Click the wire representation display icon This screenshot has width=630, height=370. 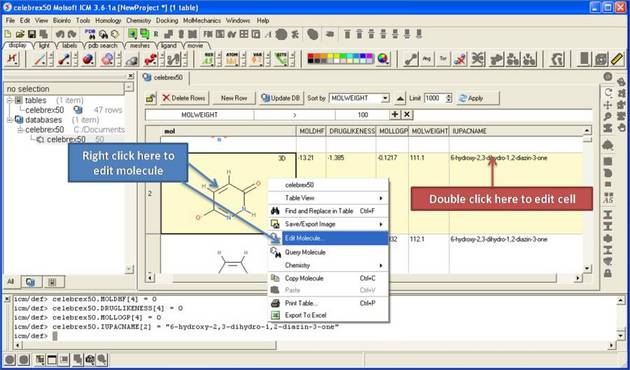coord(40,59)
